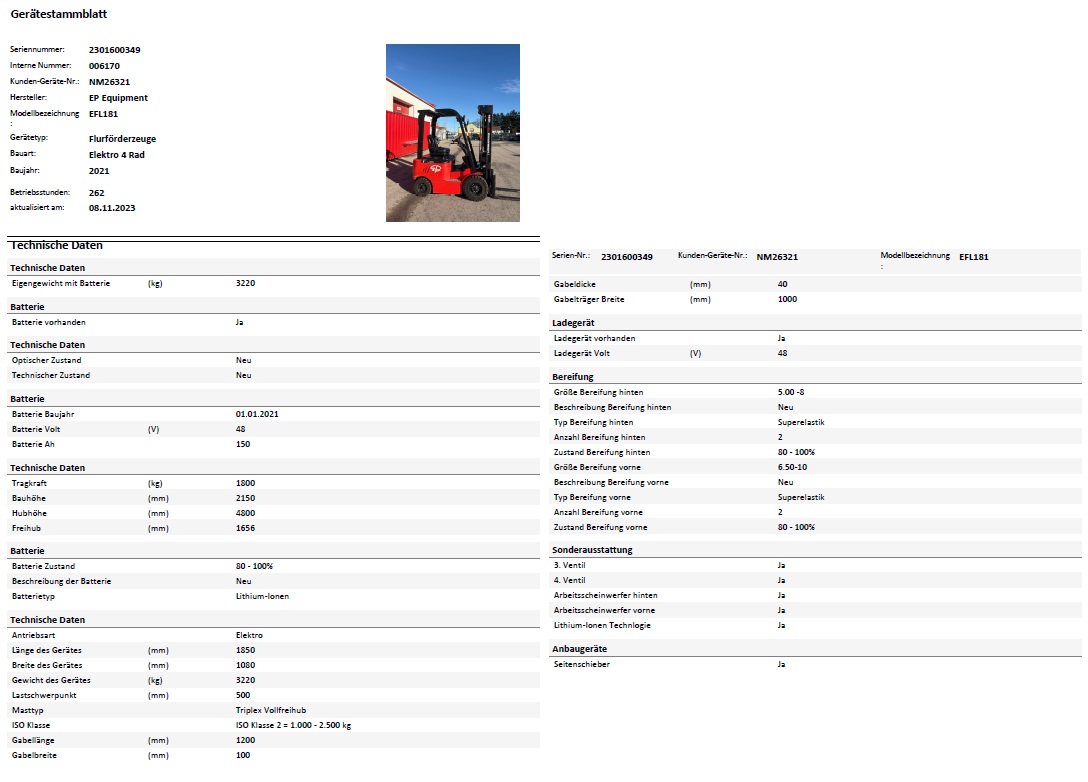Click the Ladegerät section heading
Viewport: 1088px width, 782px height.
[574, 323]
